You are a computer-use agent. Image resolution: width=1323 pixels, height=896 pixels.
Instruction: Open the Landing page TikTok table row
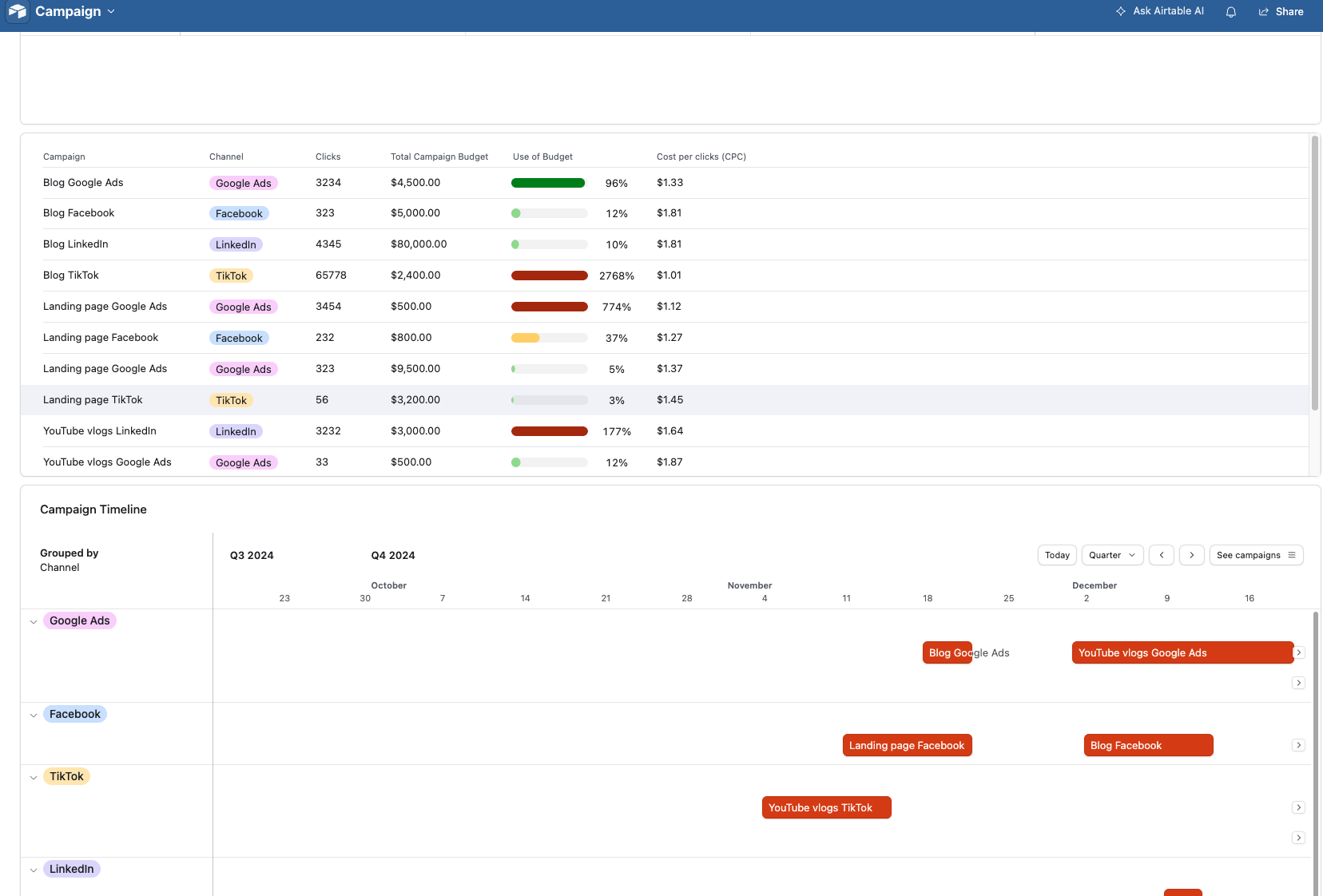coord(93,400)
